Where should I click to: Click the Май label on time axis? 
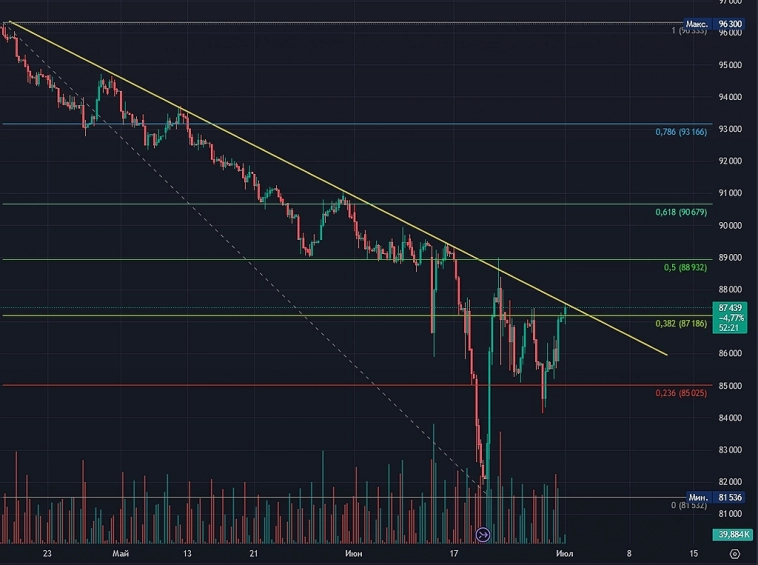[121, 552]
